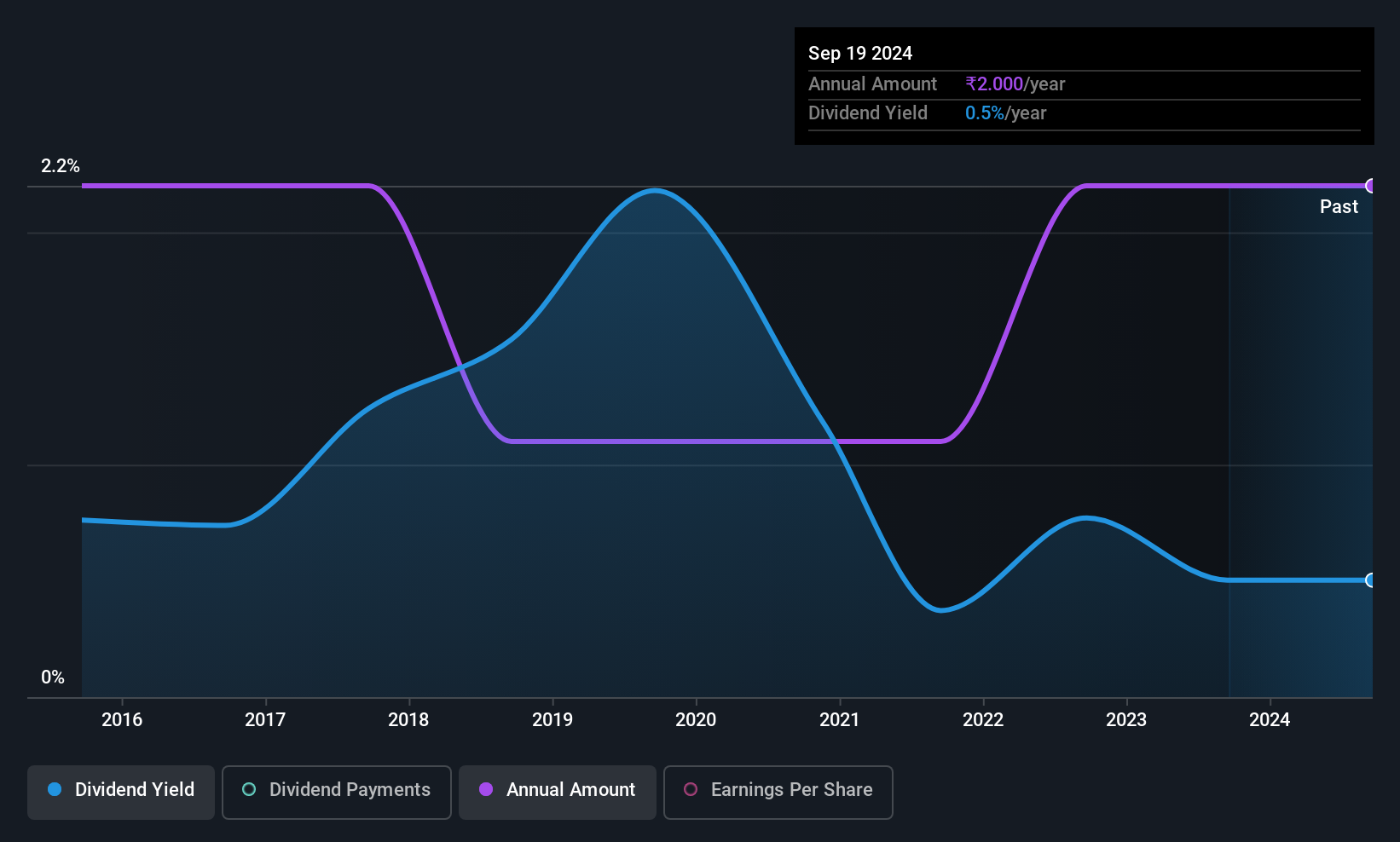Click the ₹2.000/year annual amount value
1400x842 pixels.
[1015, 84]
